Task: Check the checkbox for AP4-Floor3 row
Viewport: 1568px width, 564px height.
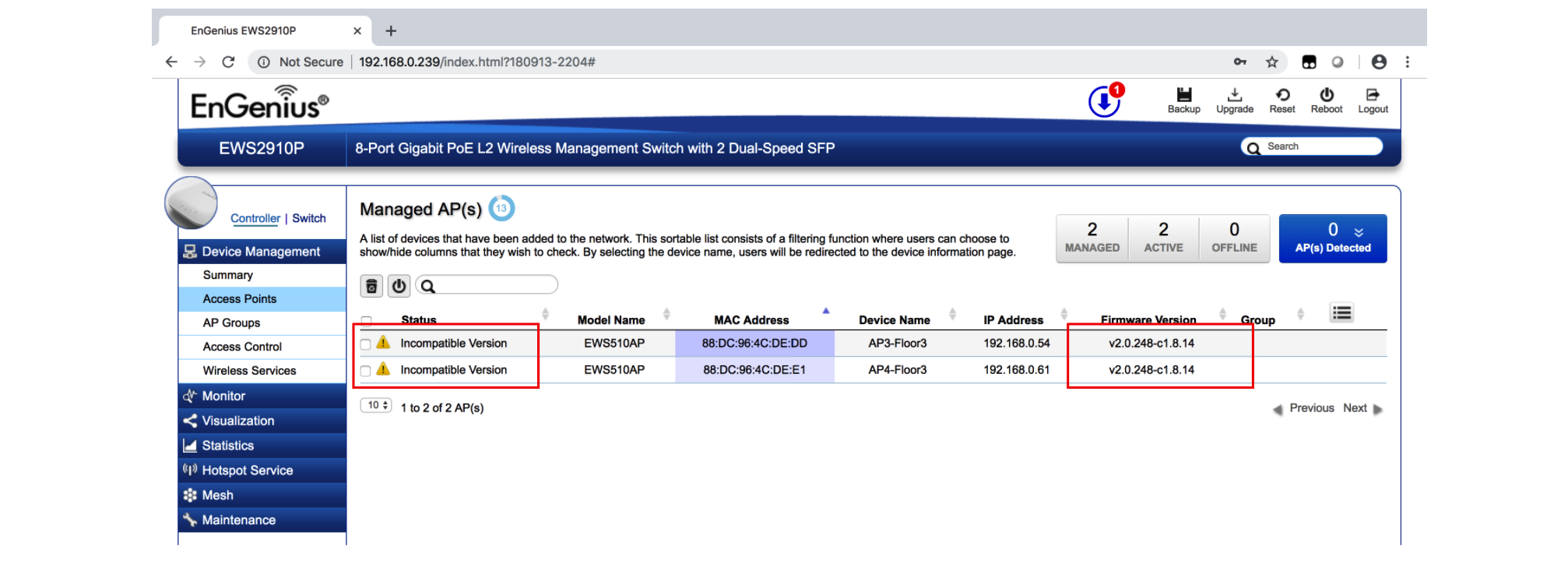Action: tap(366, 371)
